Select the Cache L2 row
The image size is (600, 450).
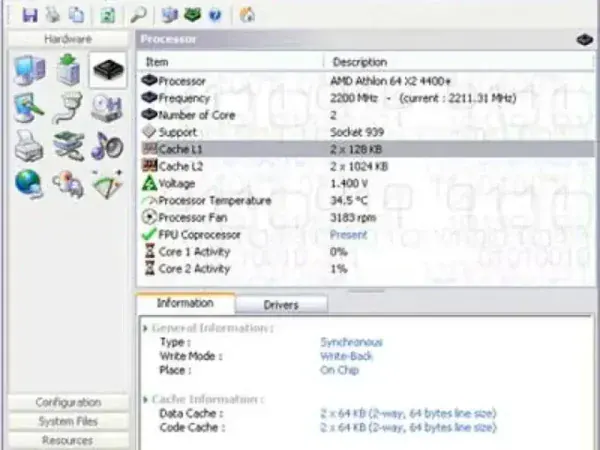click(365, 166)
